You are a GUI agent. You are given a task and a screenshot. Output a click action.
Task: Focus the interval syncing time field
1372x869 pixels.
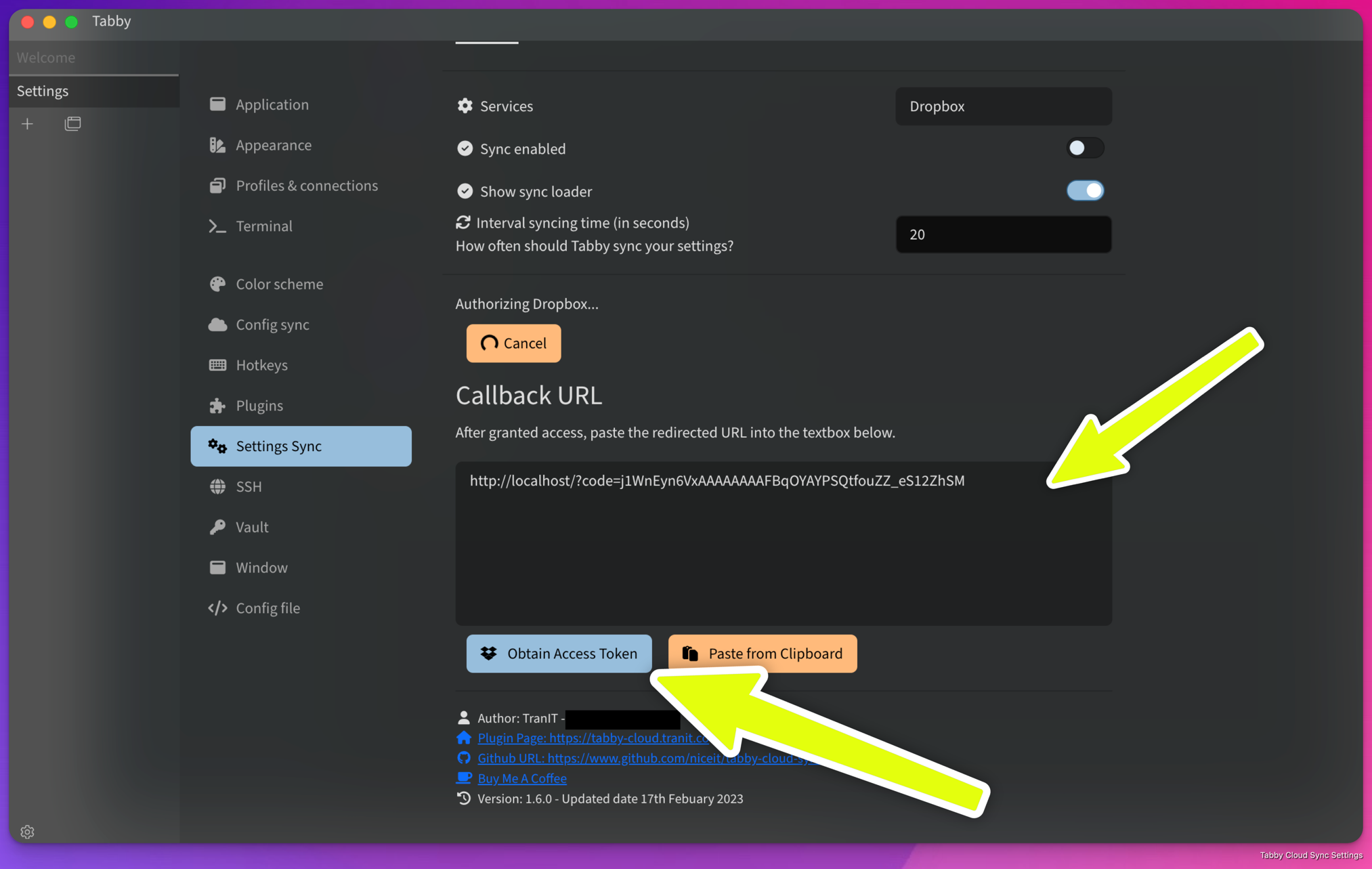tap(1003, 234)
